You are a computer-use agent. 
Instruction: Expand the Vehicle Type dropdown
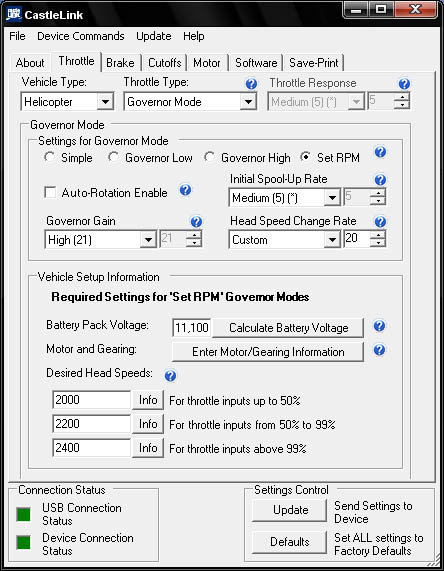pos(105,102)
